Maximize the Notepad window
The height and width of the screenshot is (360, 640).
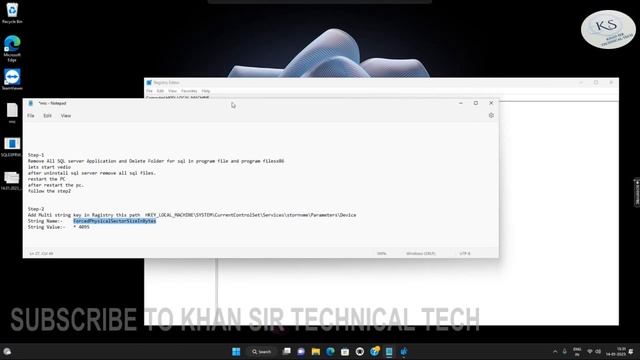coord(476,103)
